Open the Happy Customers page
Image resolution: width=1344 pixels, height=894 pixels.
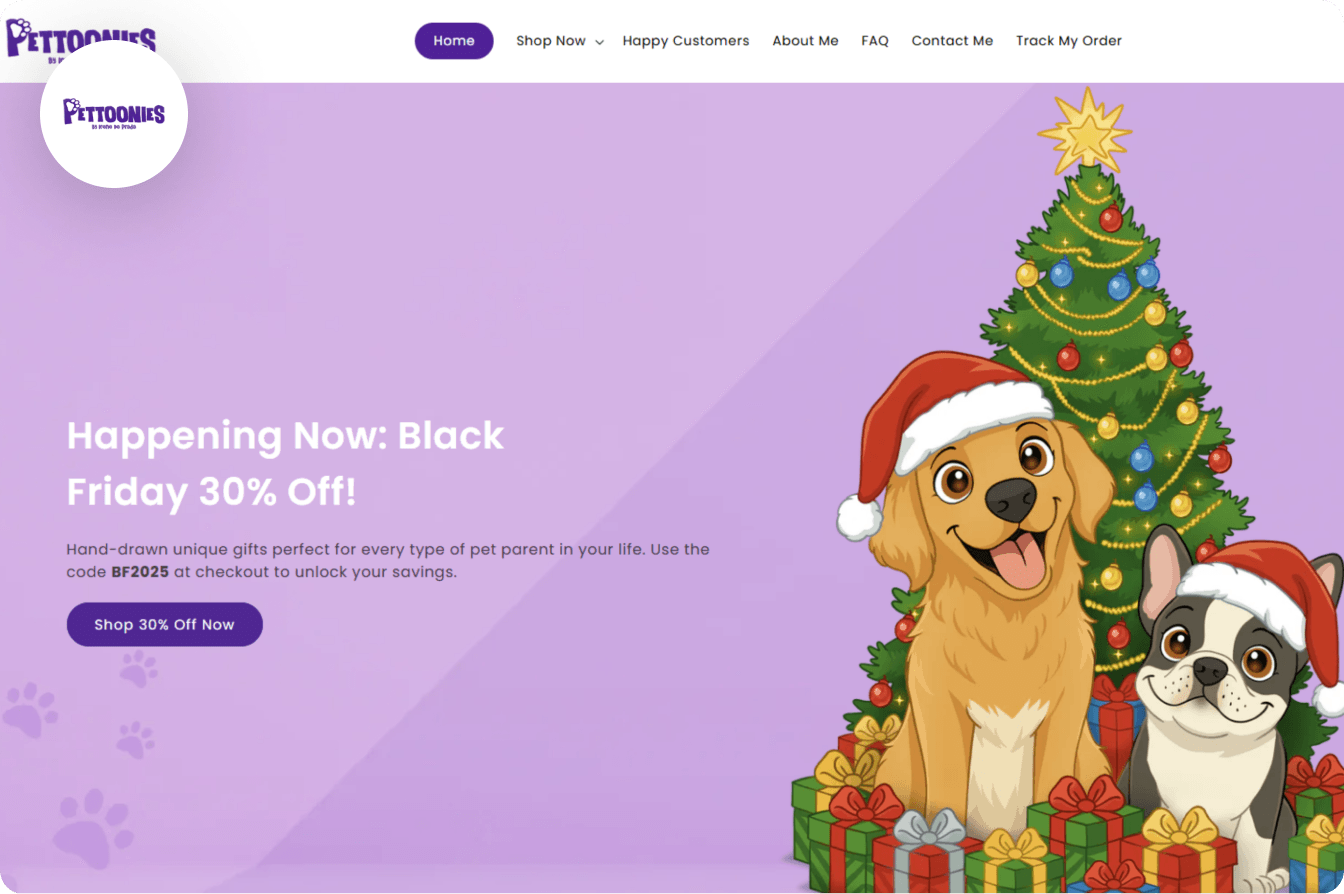pyautogui.click(x=686, y=41)
